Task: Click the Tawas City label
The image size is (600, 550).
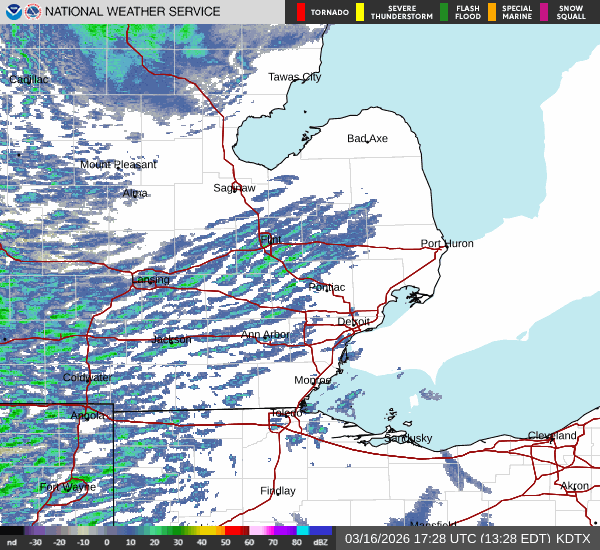Action: tap(294, 77)
